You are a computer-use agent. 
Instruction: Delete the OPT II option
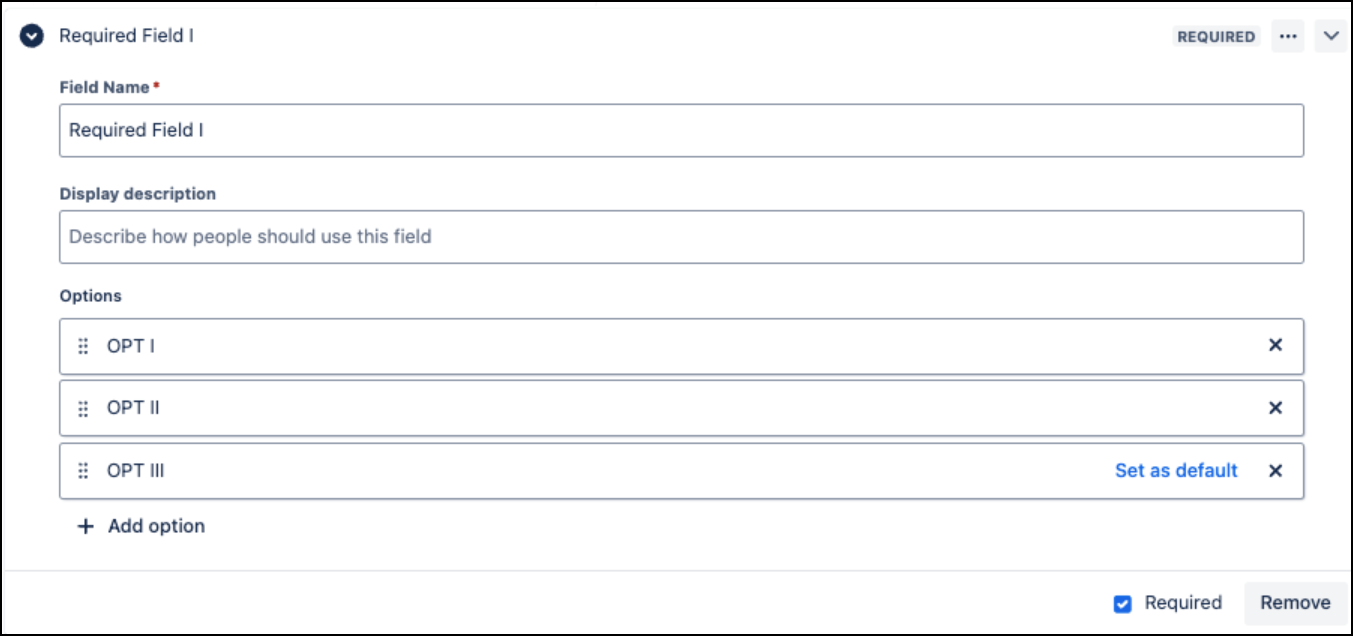coord(1275,408)
